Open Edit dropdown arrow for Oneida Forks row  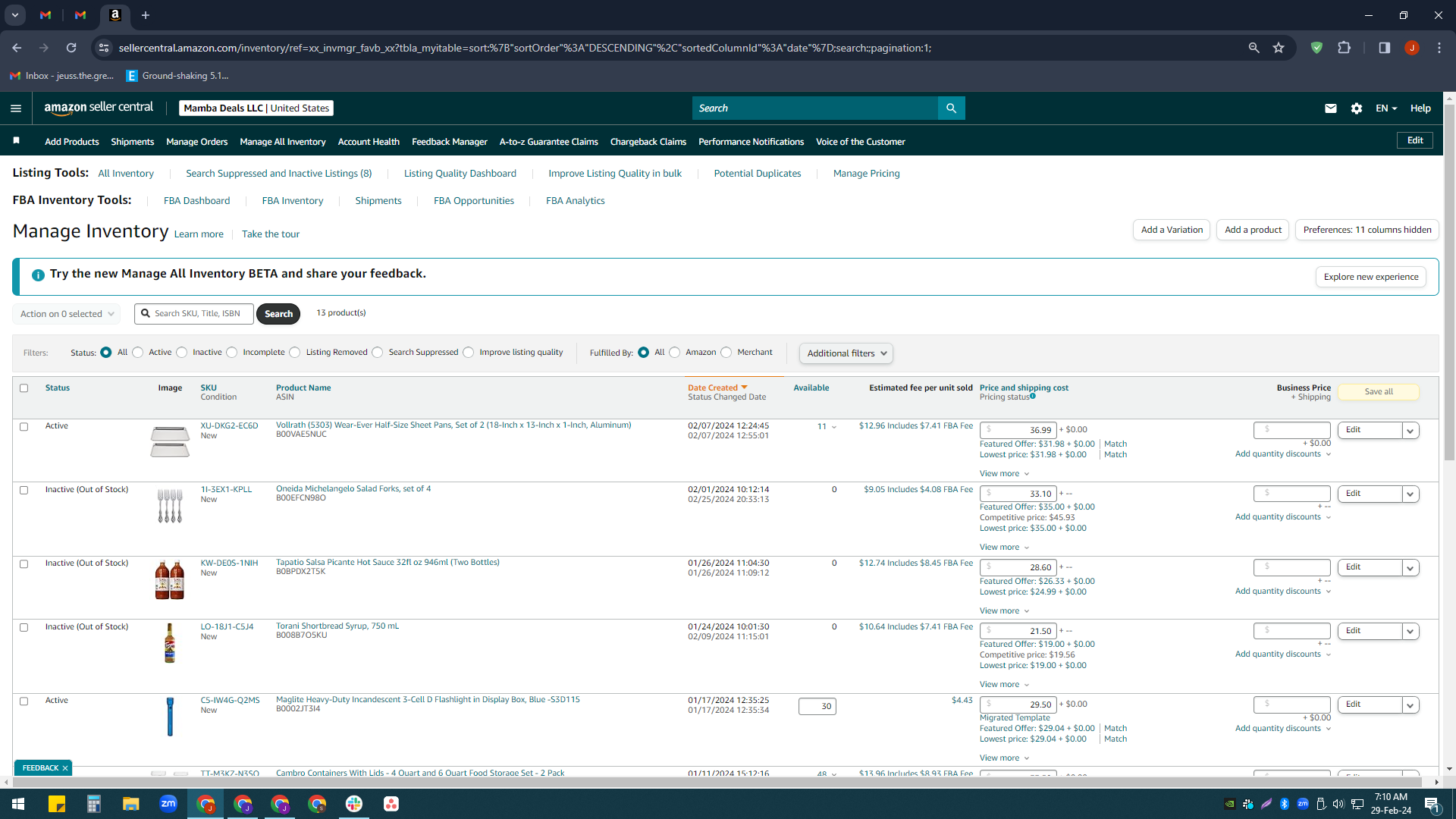1410,494
